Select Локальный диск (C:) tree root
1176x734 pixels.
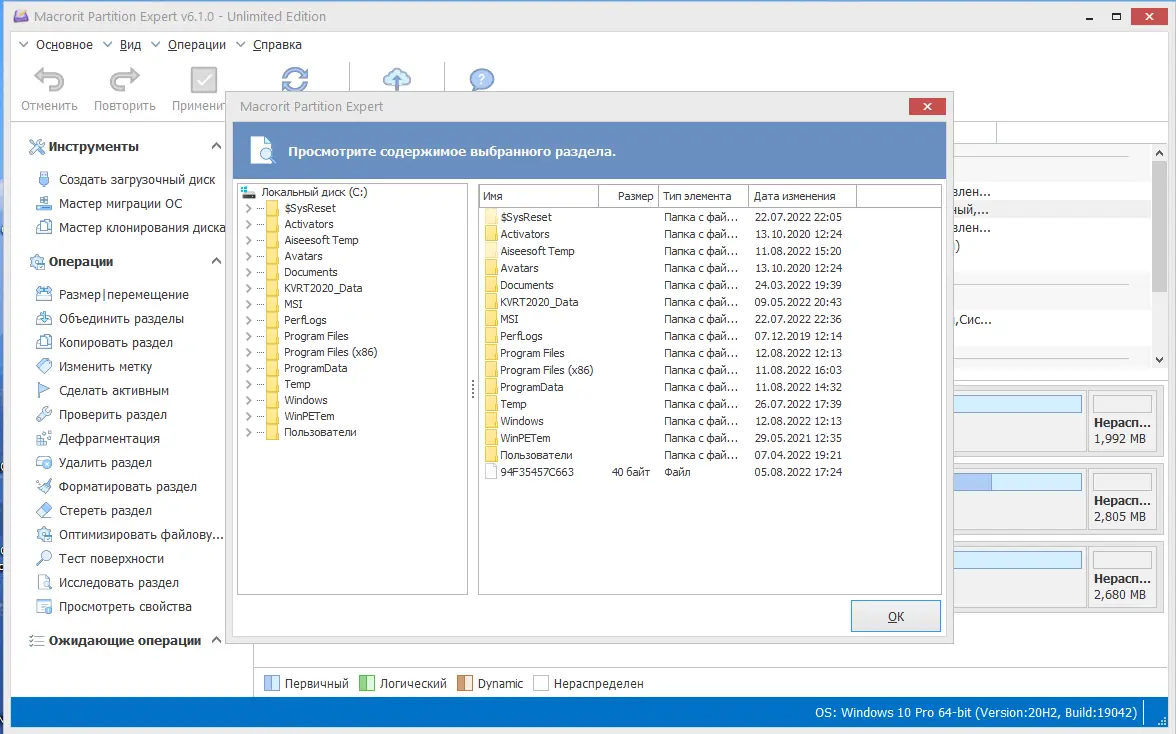click(314, 192)
